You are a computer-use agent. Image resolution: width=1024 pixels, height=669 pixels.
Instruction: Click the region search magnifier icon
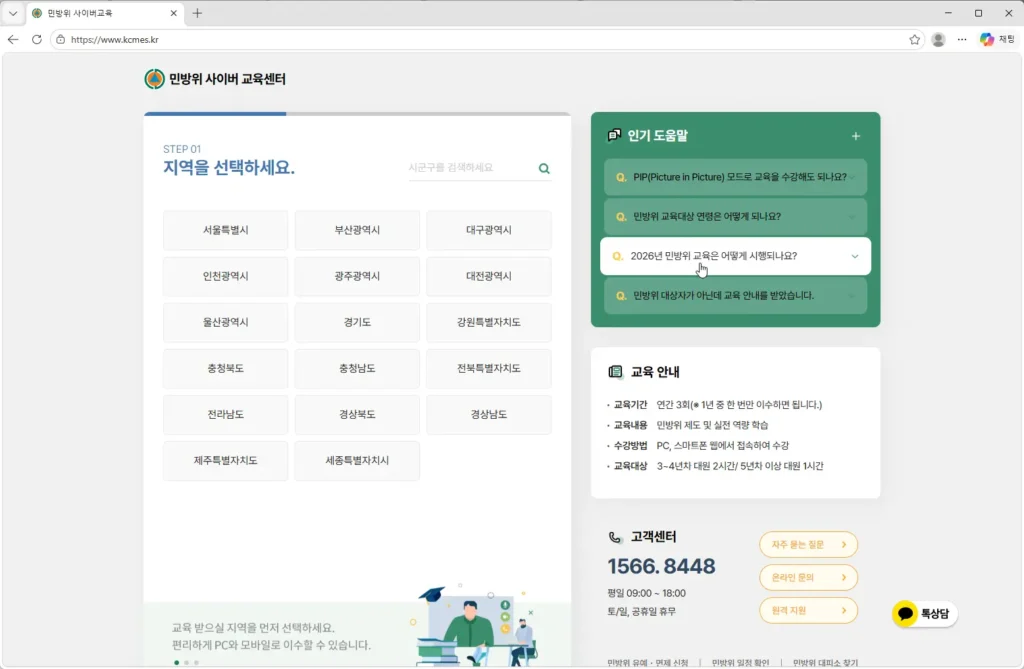point(544,169)
